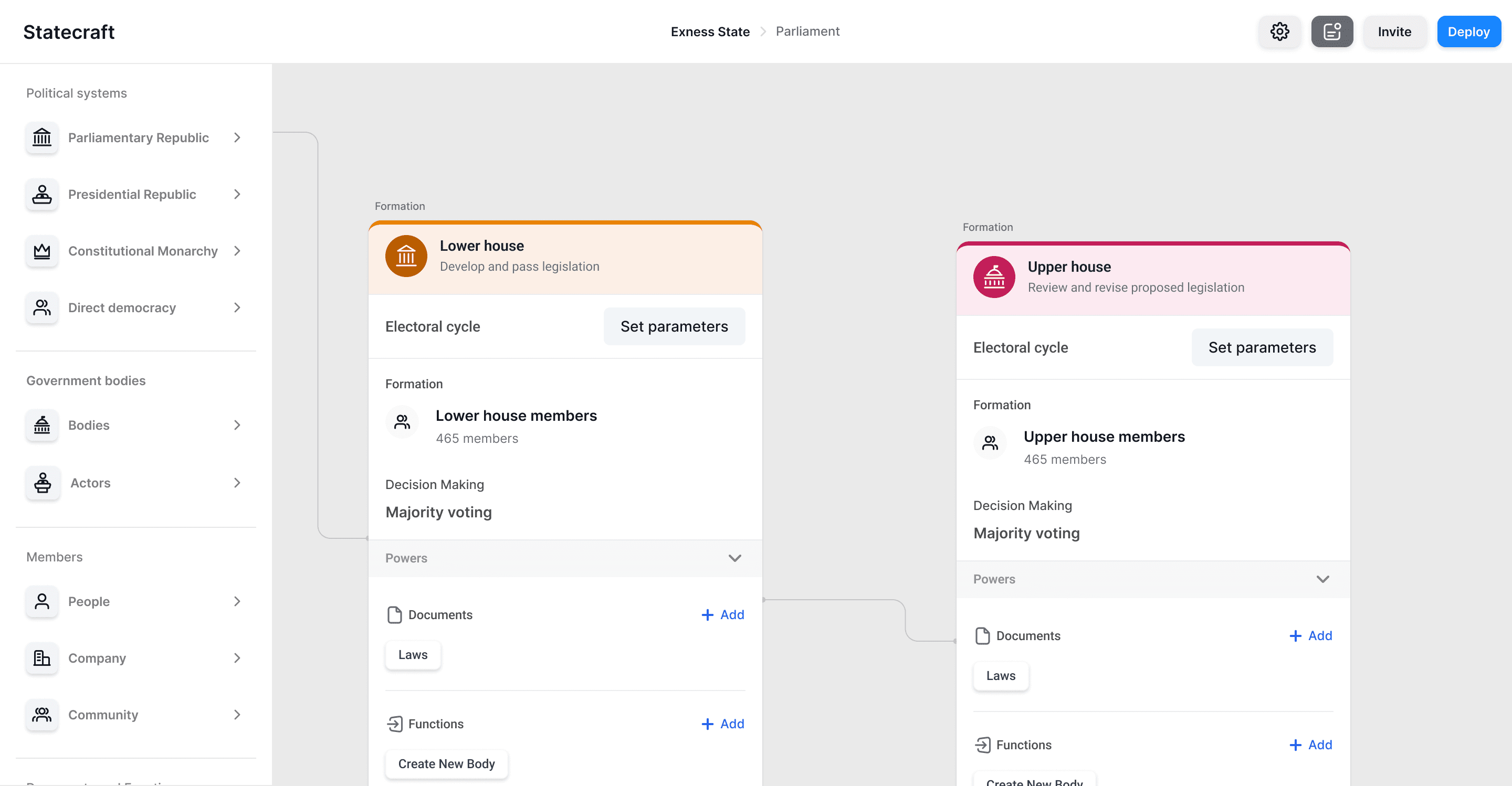Click the Company building icon in sidebar
Viewport: 1512px width, 786px height.
coord(41,658)
